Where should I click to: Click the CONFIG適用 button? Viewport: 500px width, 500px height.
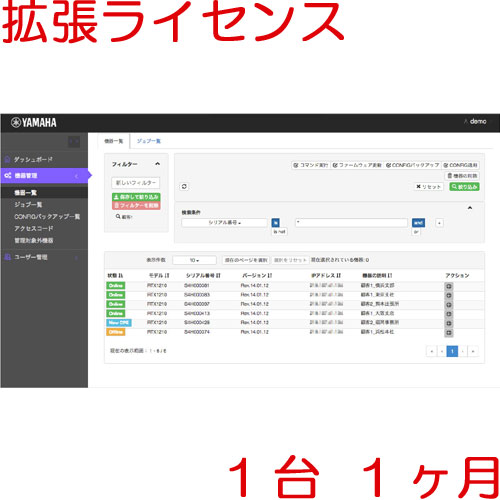[x=461, y=165]
